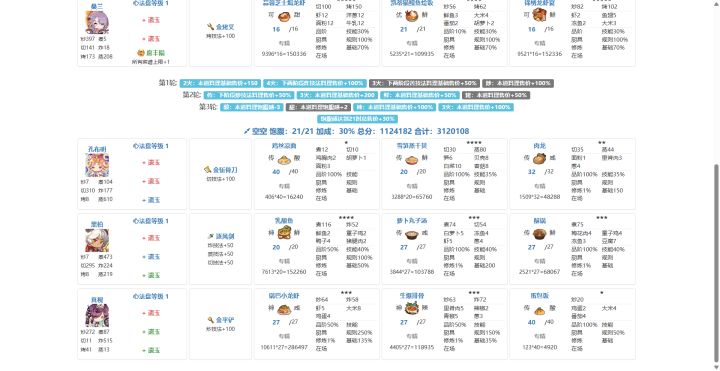Click blue quantity 27 of 生爆排骨
720x371 pixels.
[x=404, y=322]
